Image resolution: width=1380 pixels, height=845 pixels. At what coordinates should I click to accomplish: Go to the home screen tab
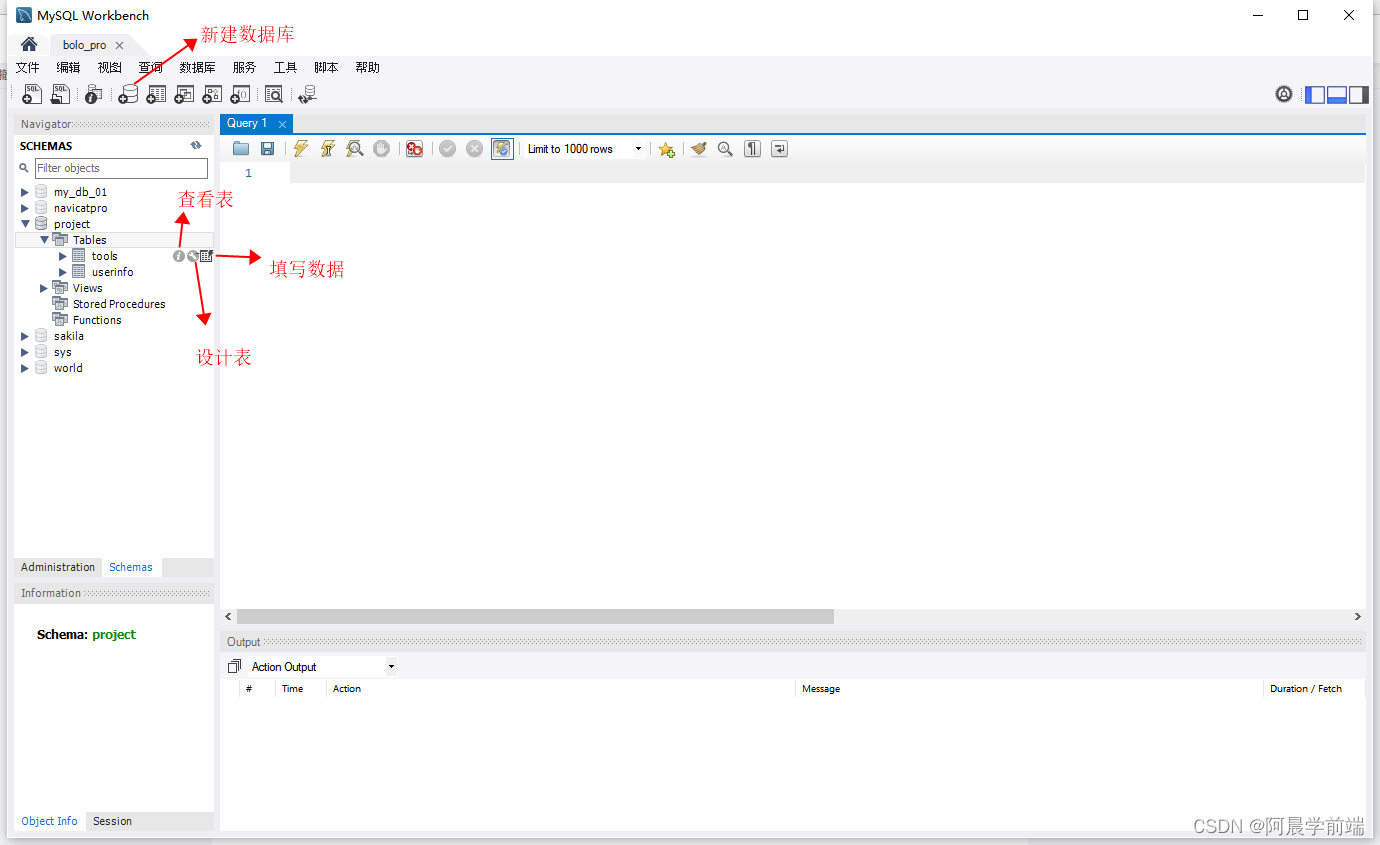[29, 45]
